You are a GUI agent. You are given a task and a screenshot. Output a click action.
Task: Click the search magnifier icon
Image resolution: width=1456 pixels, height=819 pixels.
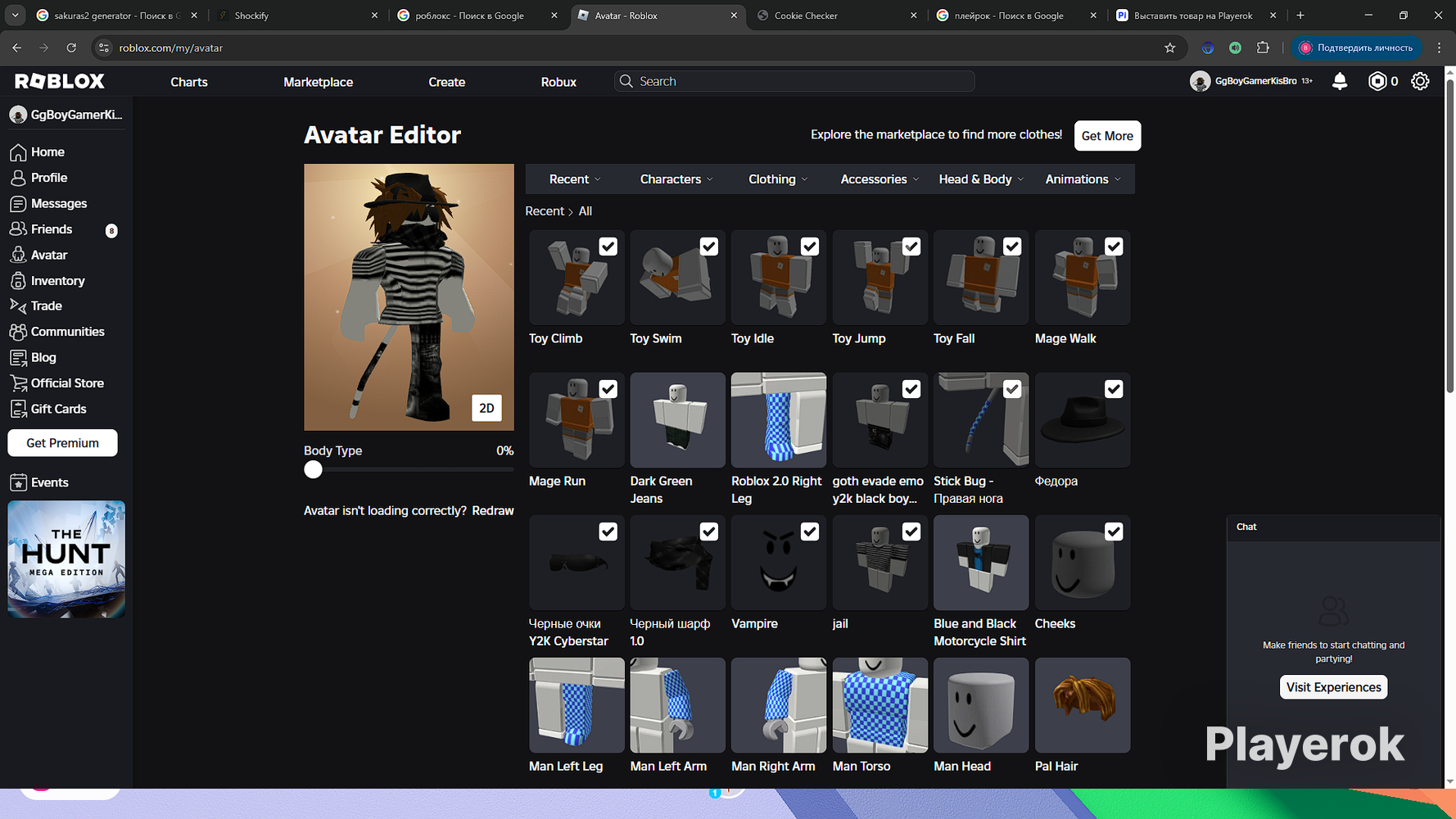click(626, 81)
